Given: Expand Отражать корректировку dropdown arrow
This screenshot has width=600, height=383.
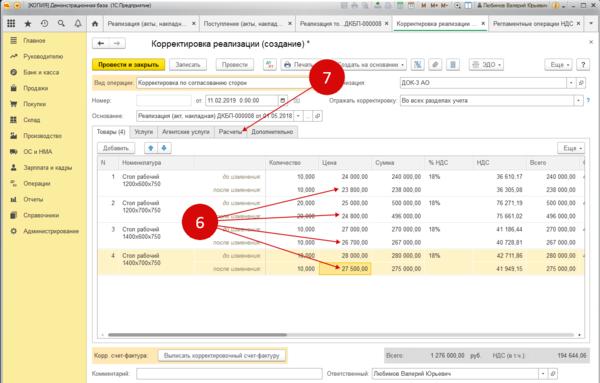Looking at the screenshot, I should (578, 101).
